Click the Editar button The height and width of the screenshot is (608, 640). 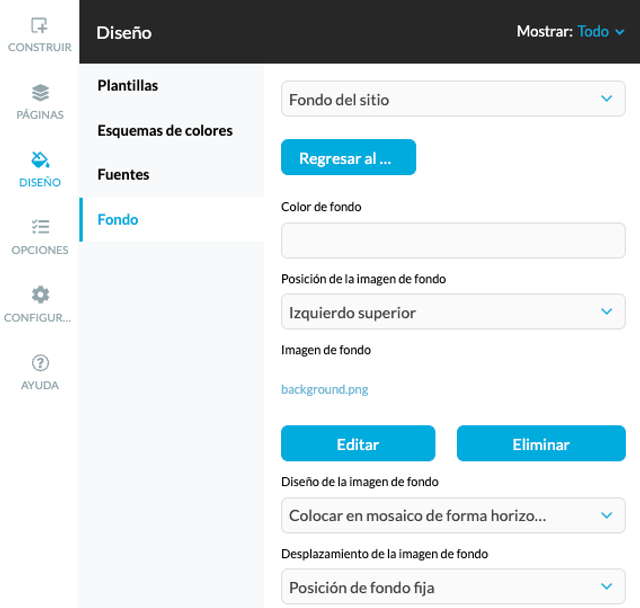(358, 444)
